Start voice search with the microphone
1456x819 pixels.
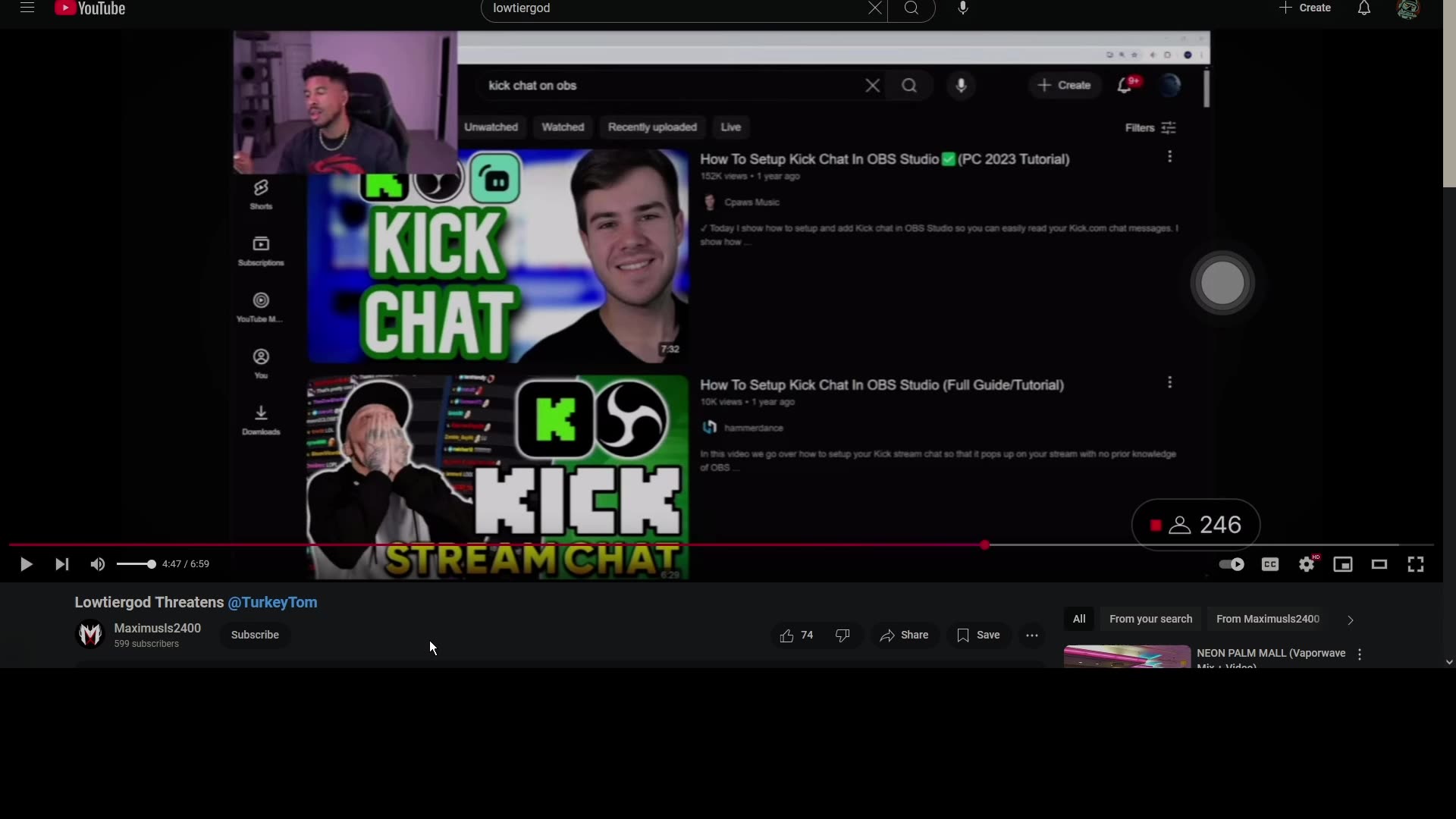pyautogui.click(x=962, y=8)
